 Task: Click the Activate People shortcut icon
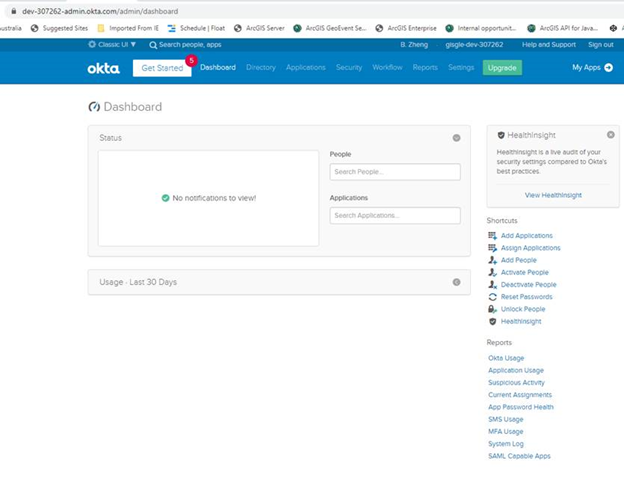pos(492,273)
